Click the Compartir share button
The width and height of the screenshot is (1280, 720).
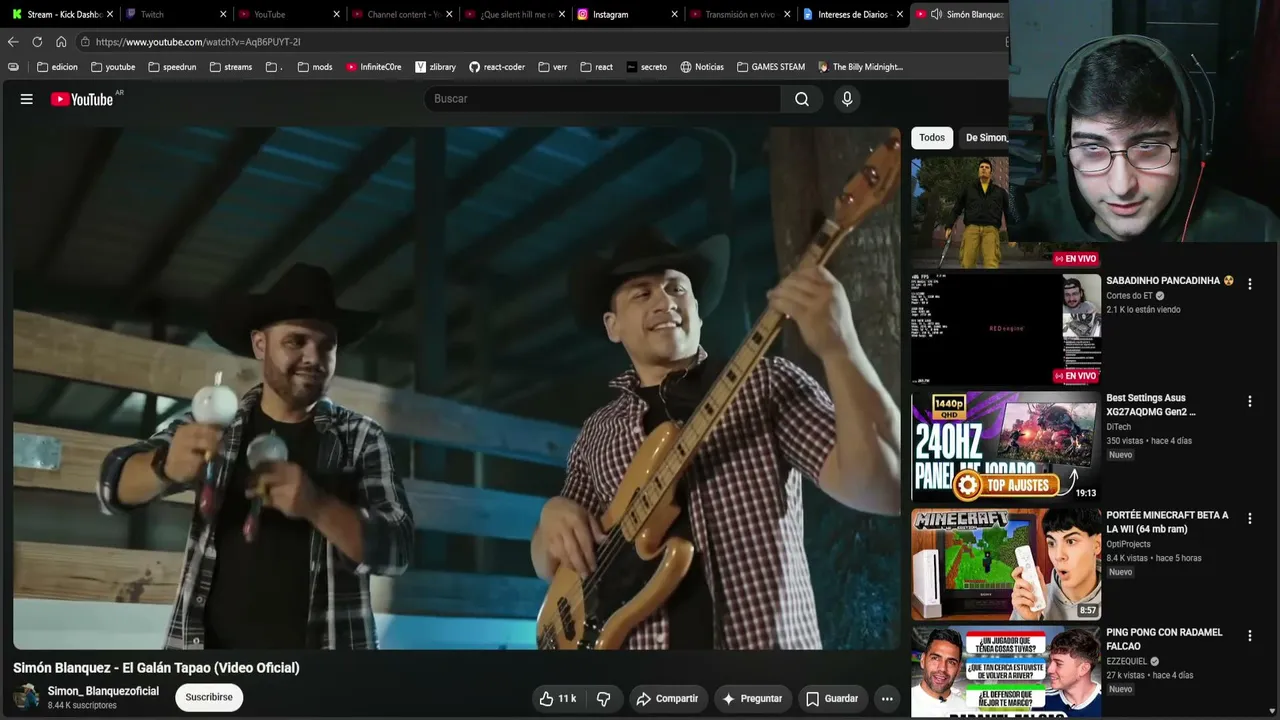click(x=667, y=699)
